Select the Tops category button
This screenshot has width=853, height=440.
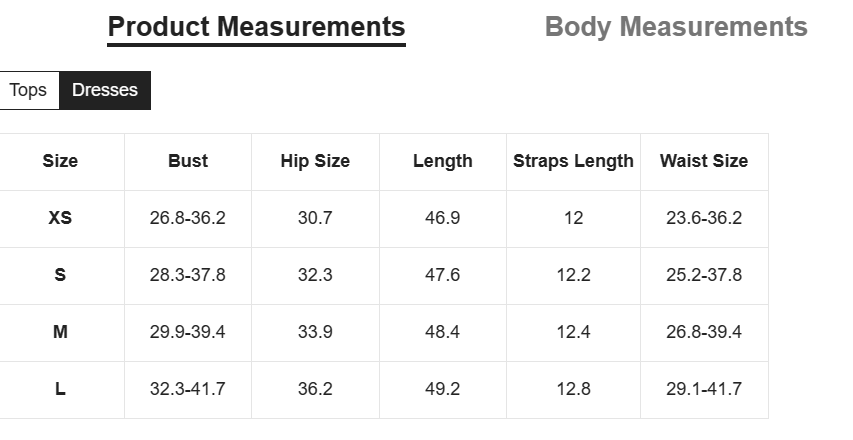click(28, 90)
